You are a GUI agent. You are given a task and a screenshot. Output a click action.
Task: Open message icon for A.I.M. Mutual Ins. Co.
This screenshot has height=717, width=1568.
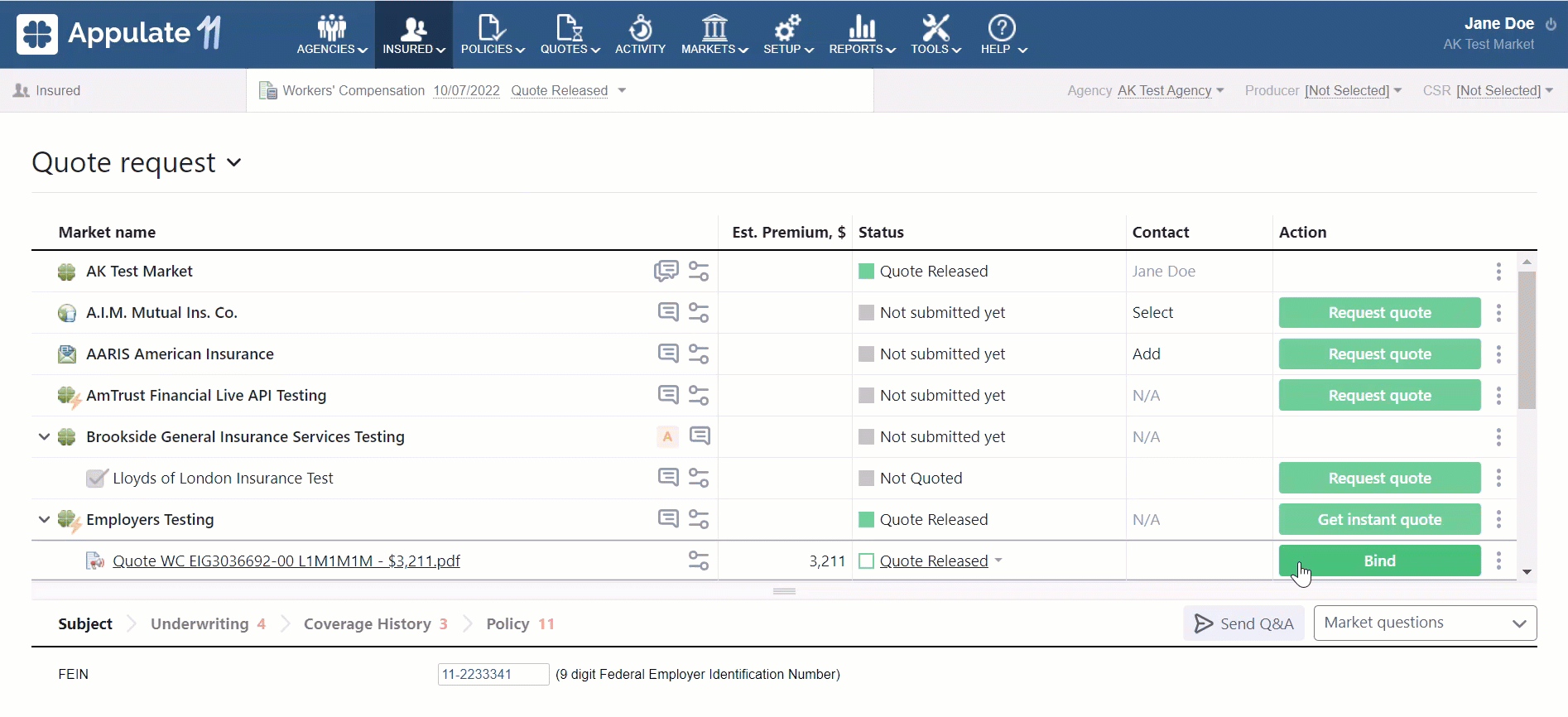pos(668,312)
